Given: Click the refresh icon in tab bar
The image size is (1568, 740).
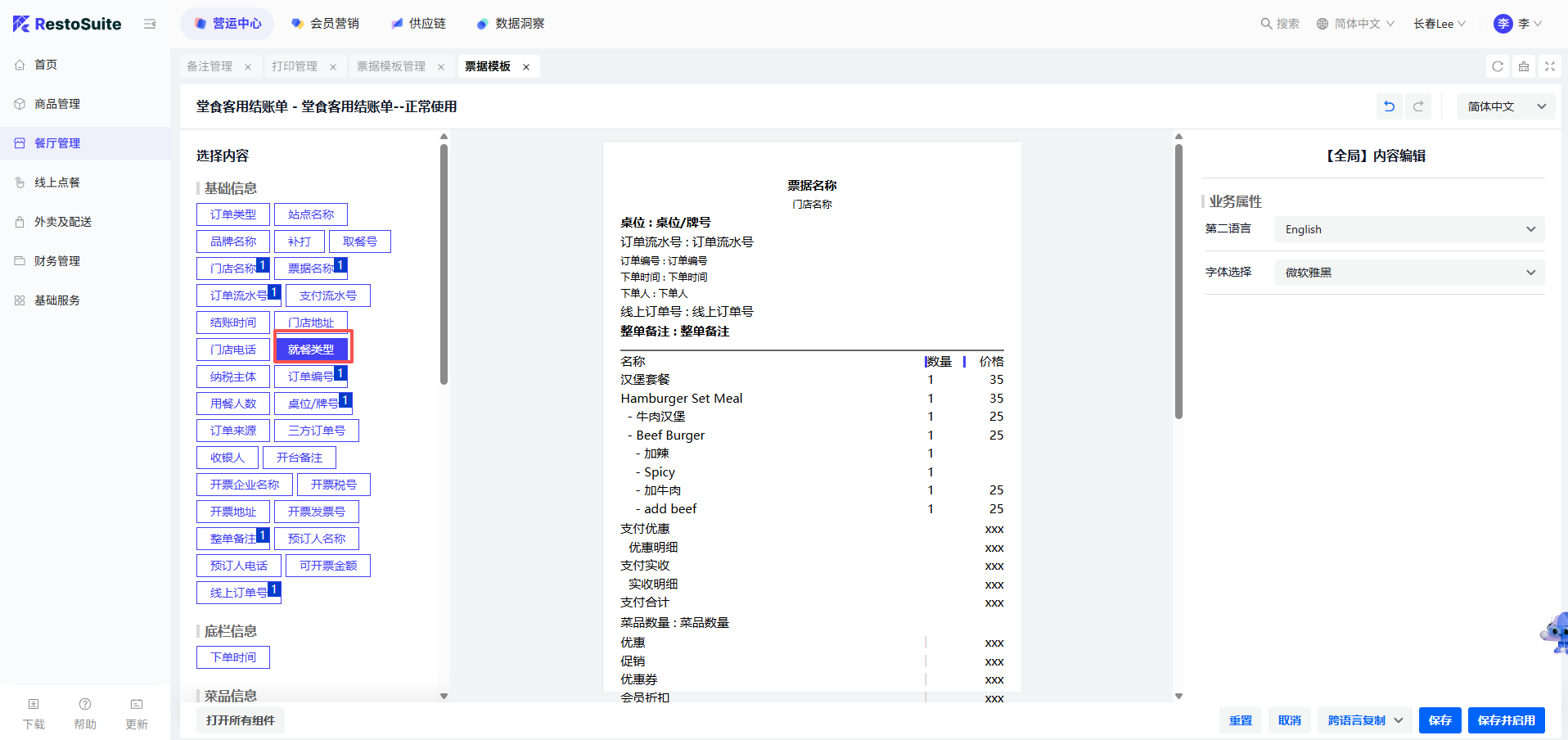Looking at the screenshot, I should [1498, 66].
